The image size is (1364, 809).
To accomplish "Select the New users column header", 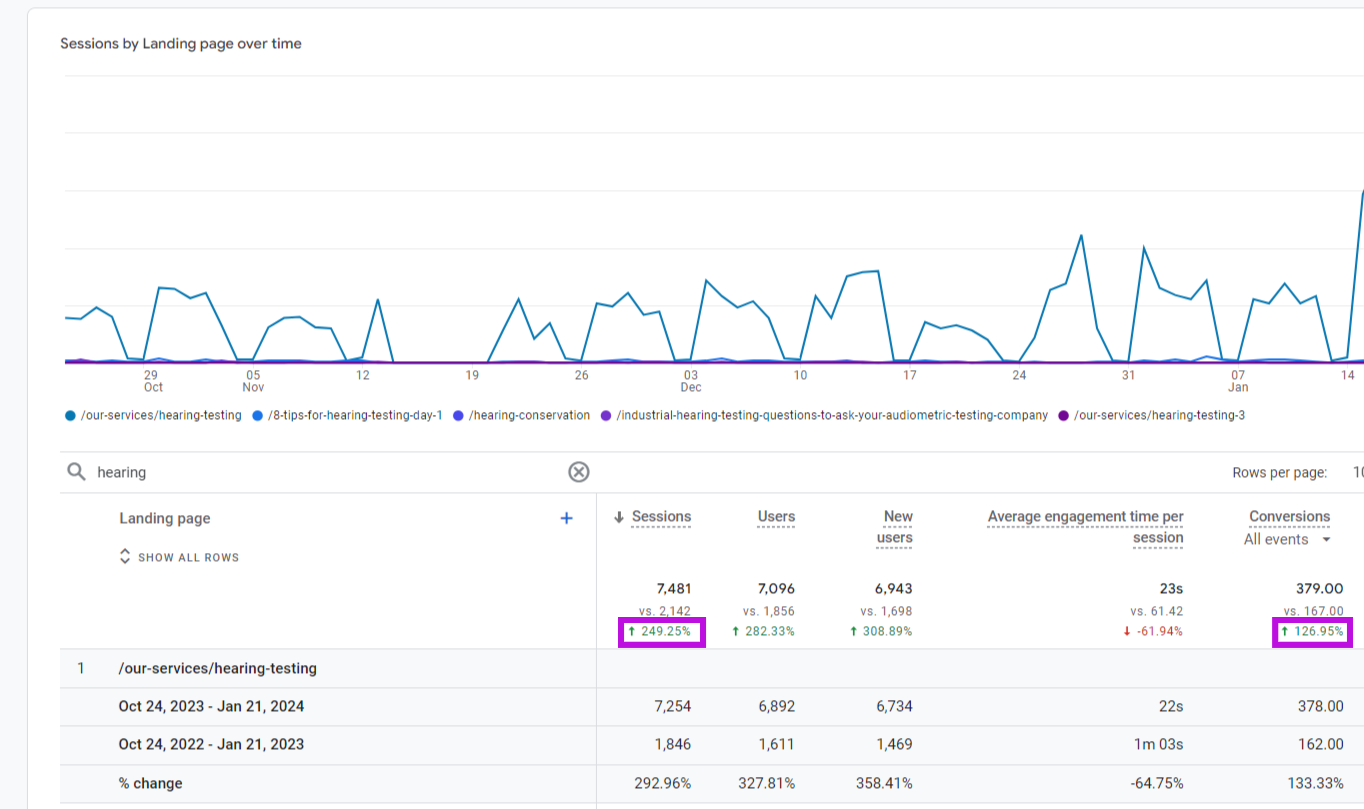I will tap(895, 527).
